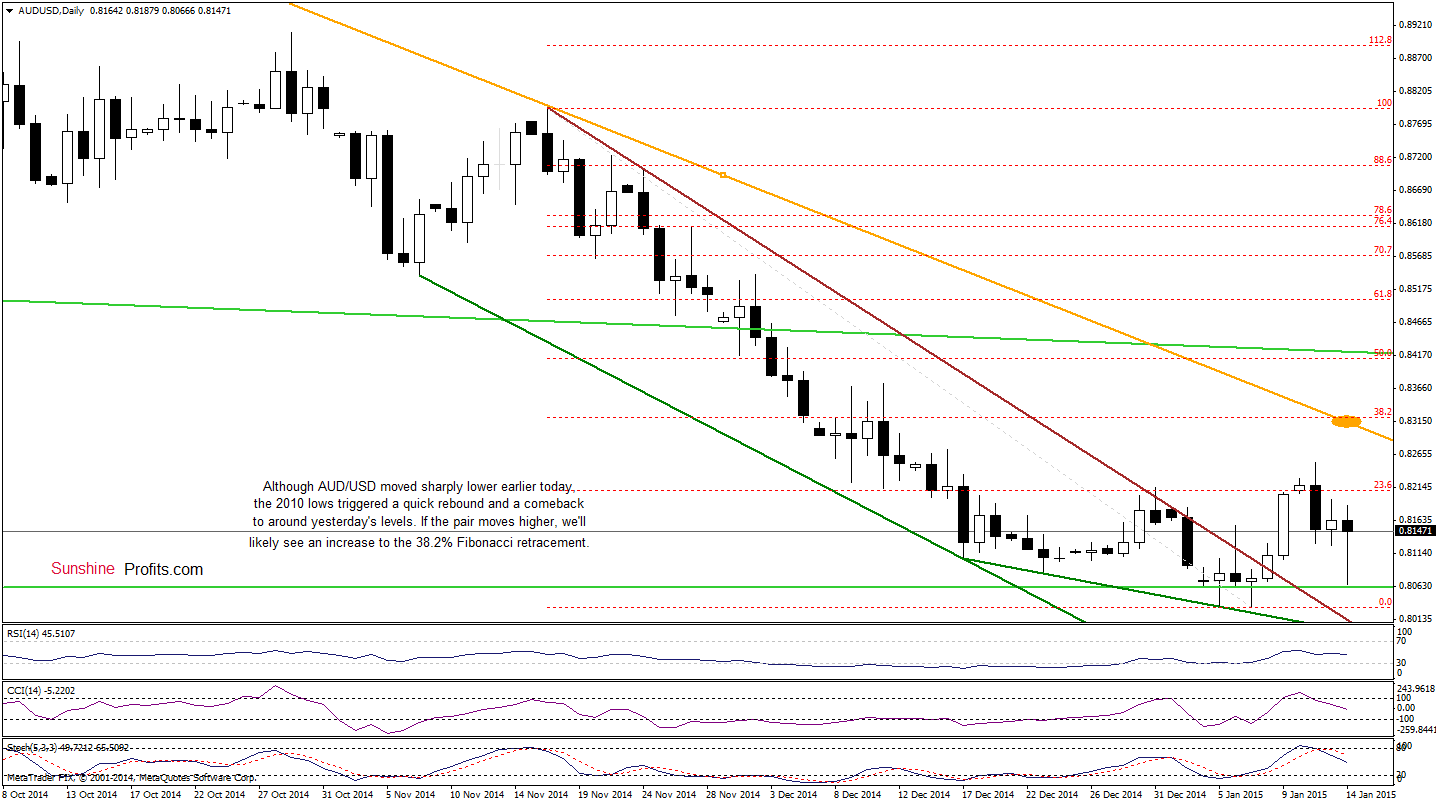Click the 5 Nov 2014 date label
The width and height of the screenshot is (1436, 803).
click(x=412, y=795)
